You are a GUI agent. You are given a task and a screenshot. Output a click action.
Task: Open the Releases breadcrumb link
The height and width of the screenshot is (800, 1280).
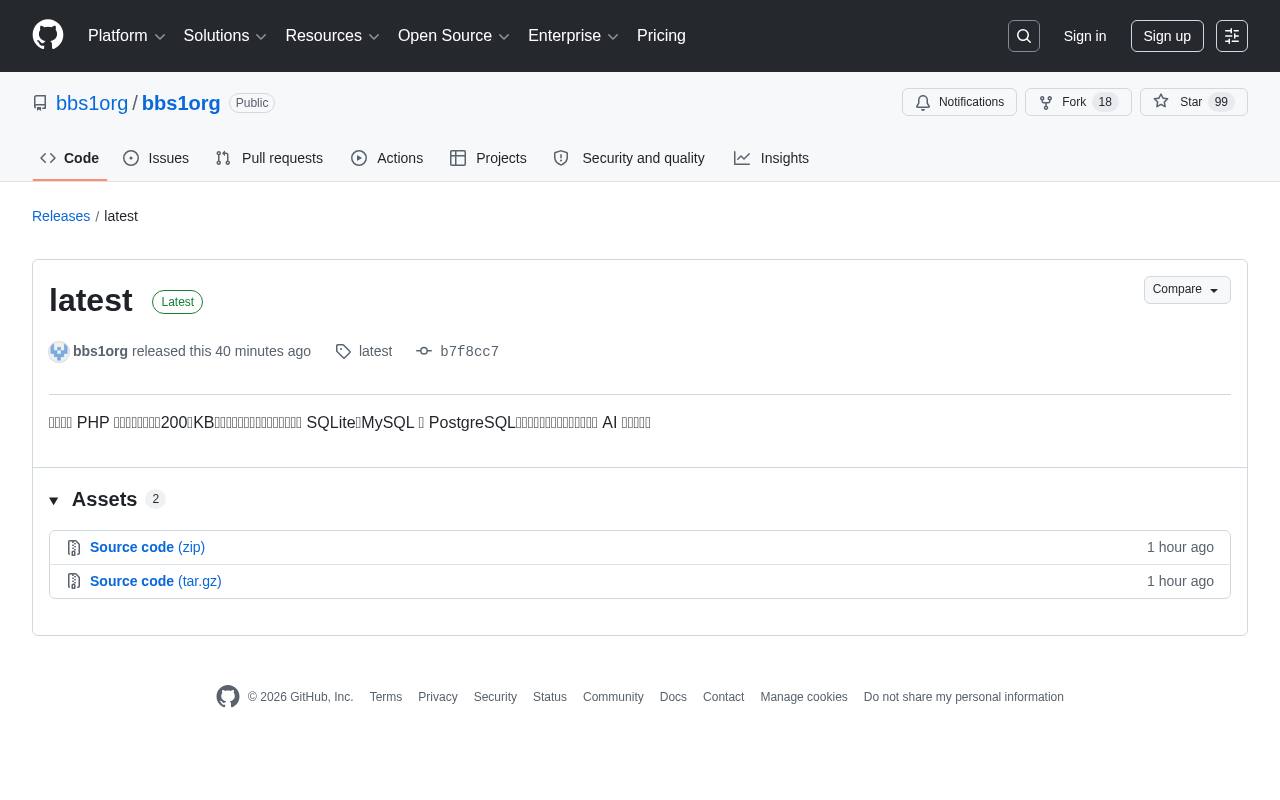point(61,216)
